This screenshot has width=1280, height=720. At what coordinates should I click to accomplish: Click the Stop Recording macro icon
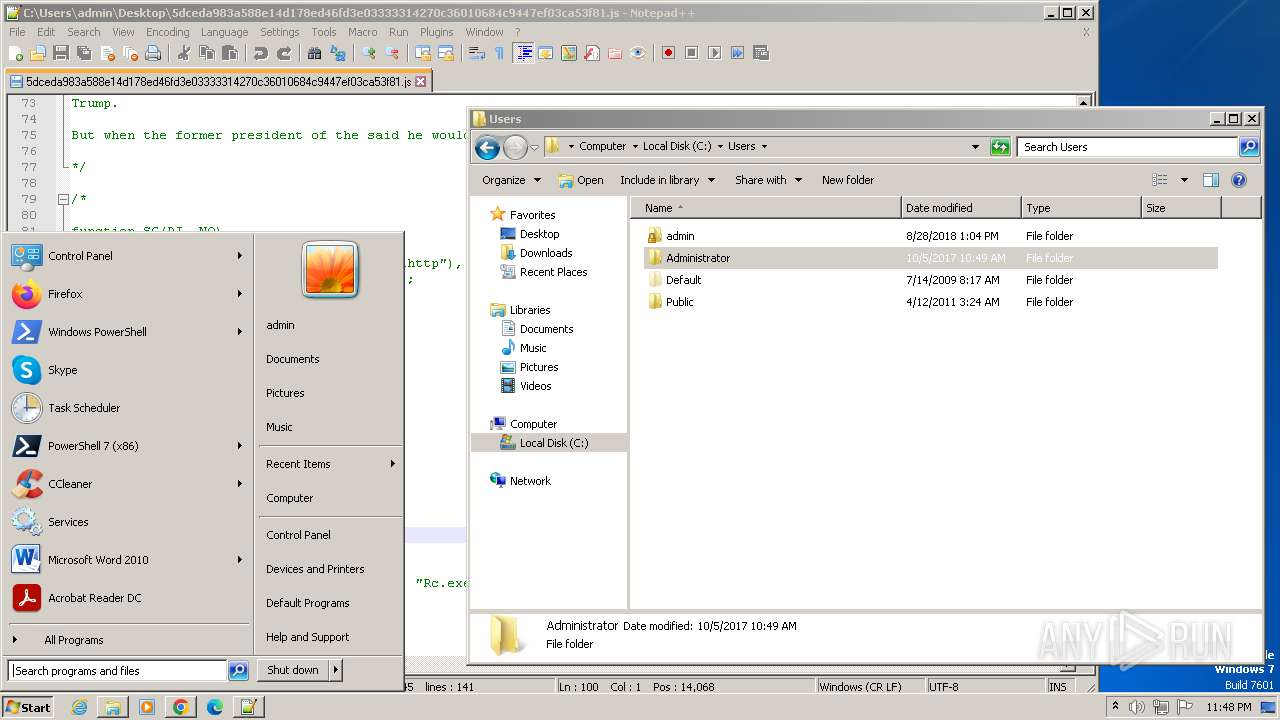[x=690, y=53]
